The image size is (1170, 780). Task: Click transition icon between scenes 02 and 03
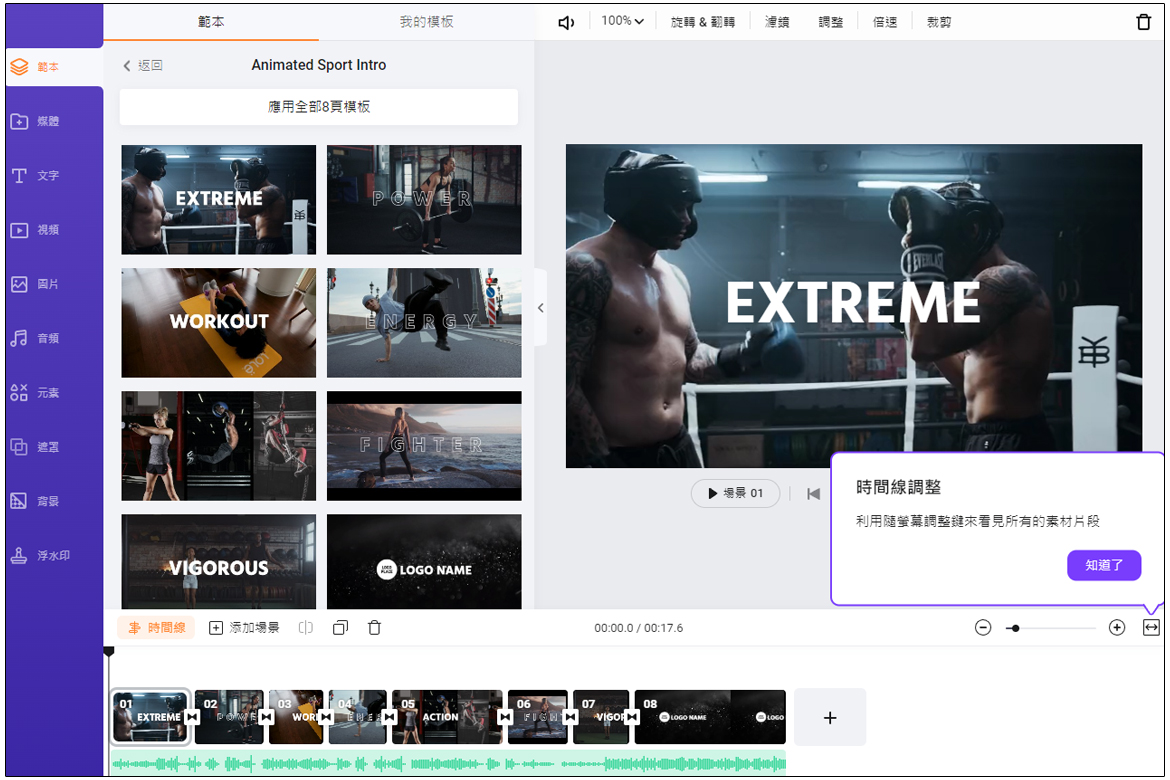click(x=266, y=717)
